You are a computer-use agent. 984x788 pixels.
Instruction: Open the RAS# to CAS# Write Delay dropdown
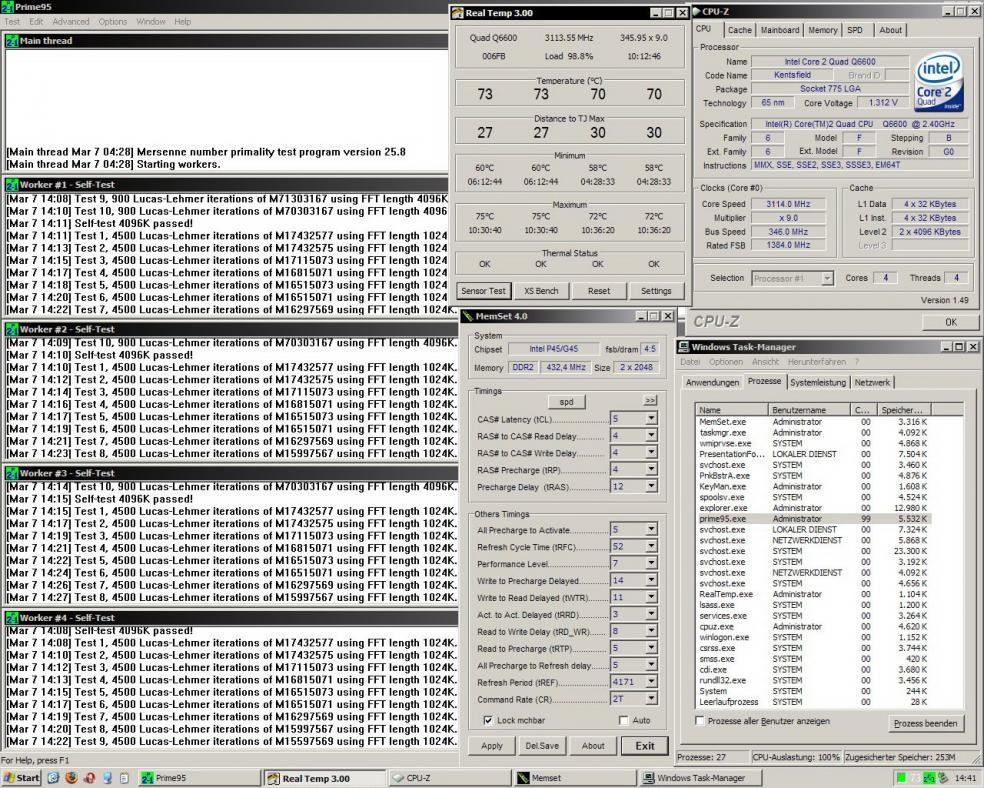(651, 452)
